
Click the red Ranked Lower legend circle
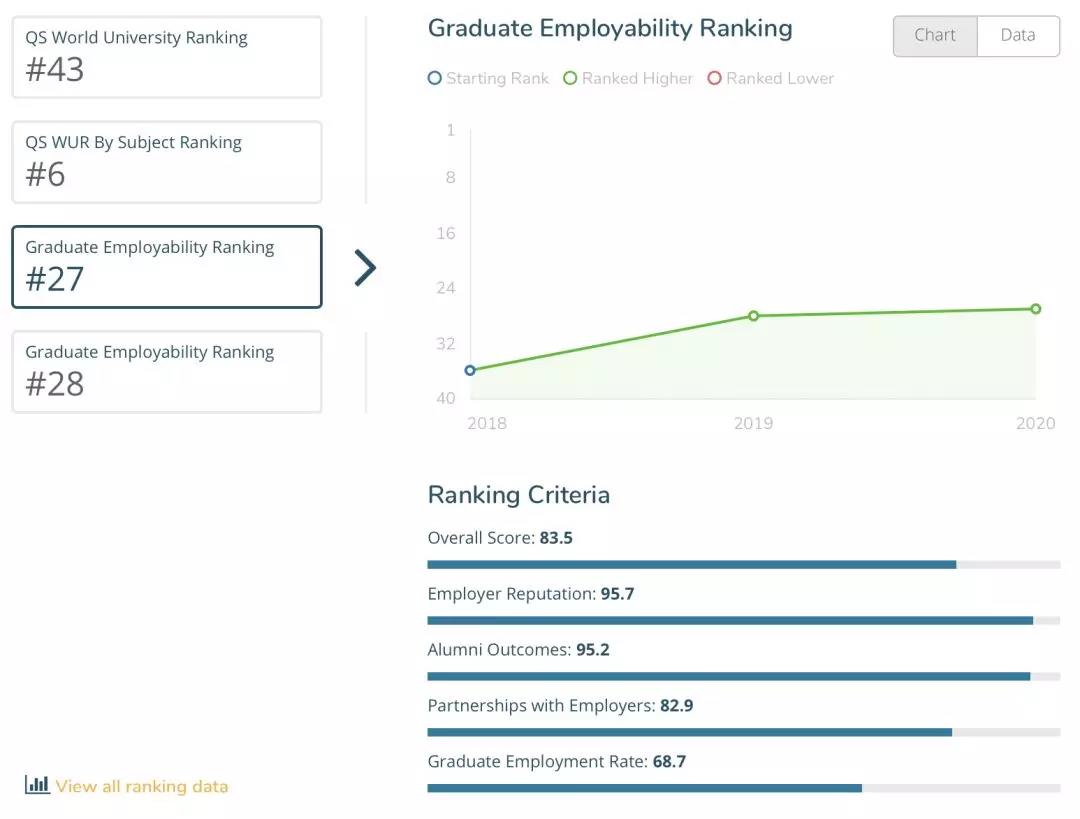point(714,78)
